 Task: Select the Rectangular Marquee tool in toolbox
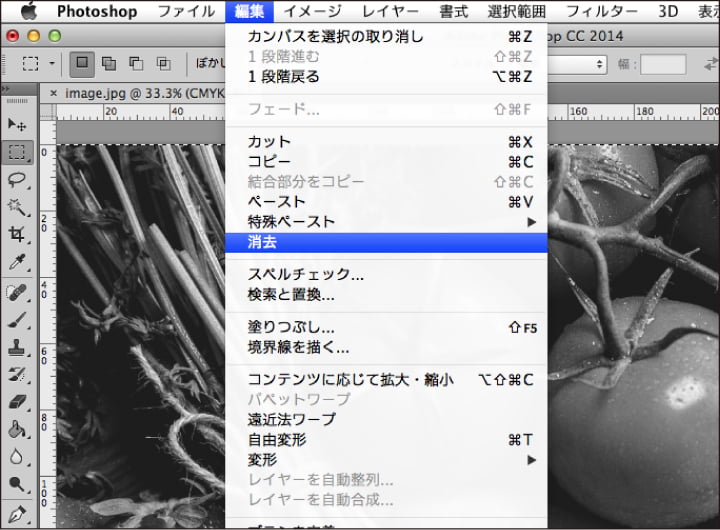point(17,152)
